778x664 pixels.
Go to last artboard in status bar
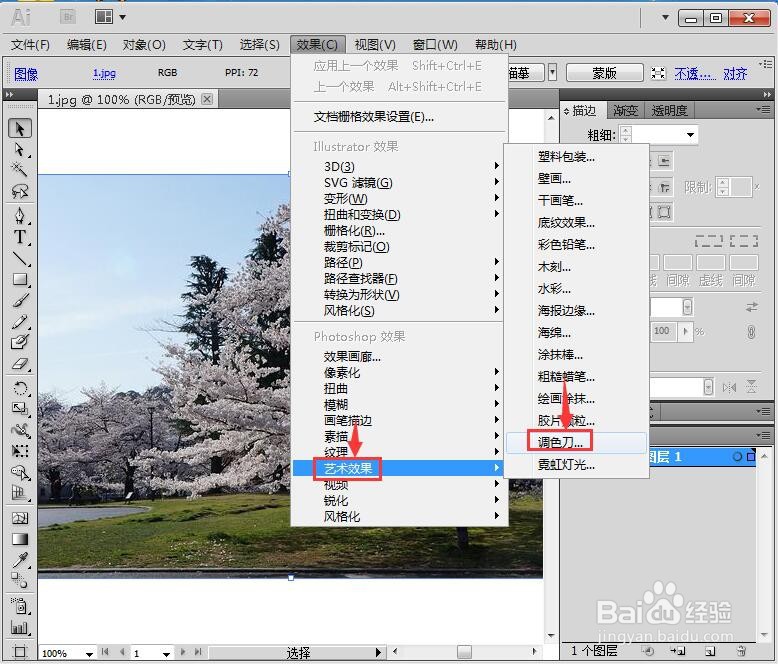198,652
